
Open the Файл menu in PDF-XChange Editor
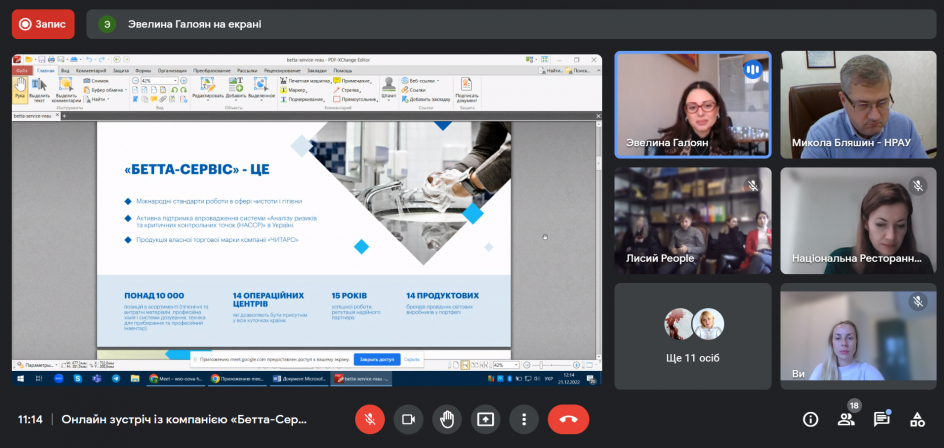tap(22, 71)
